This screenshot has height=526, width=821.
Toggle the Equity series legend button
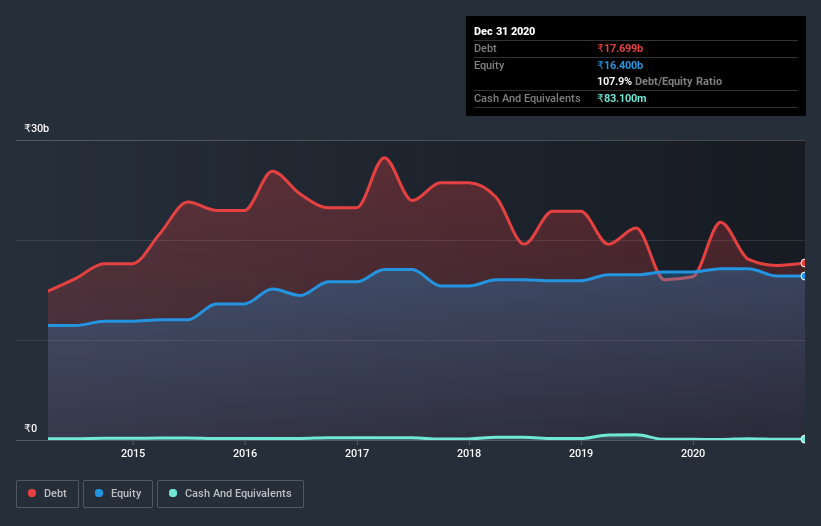coord(118,494)
